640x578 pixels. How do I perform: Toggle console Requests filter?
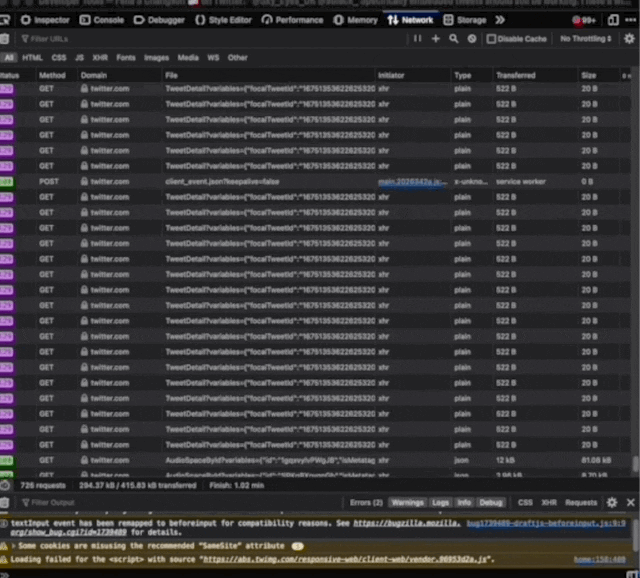coord(581,502)
